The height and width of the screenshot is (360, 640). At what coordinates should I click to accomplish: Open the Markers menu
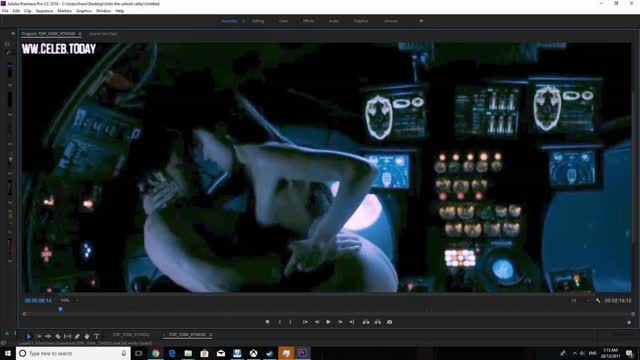64,11
